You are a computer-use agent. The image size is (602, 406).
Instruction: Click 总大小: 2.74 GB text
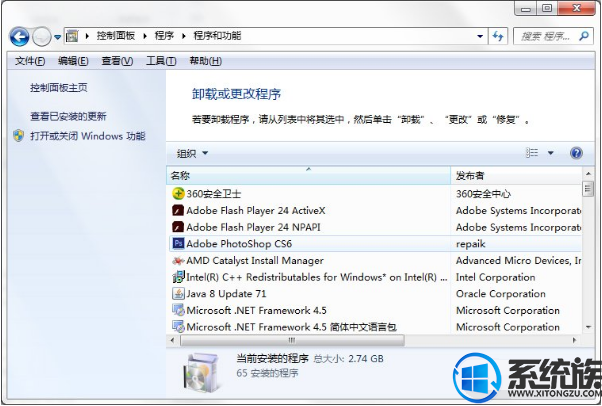348,359
